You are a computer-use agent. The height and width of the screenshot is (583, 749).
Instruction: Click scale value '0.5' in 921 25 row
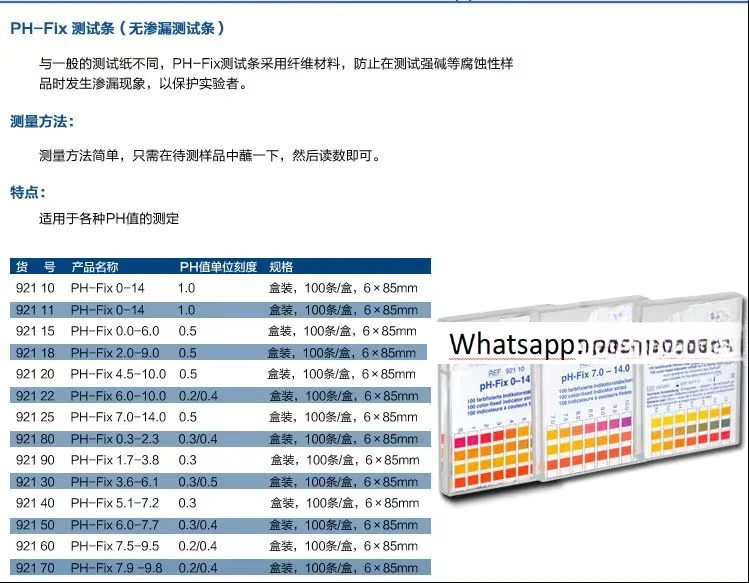point(188,417)
